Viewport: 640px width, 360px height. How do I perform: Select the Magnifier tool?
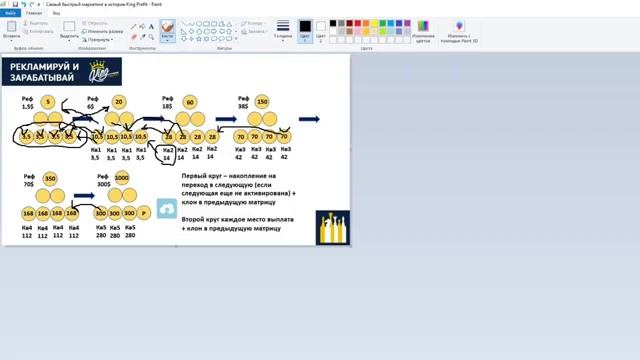point(151,37)
